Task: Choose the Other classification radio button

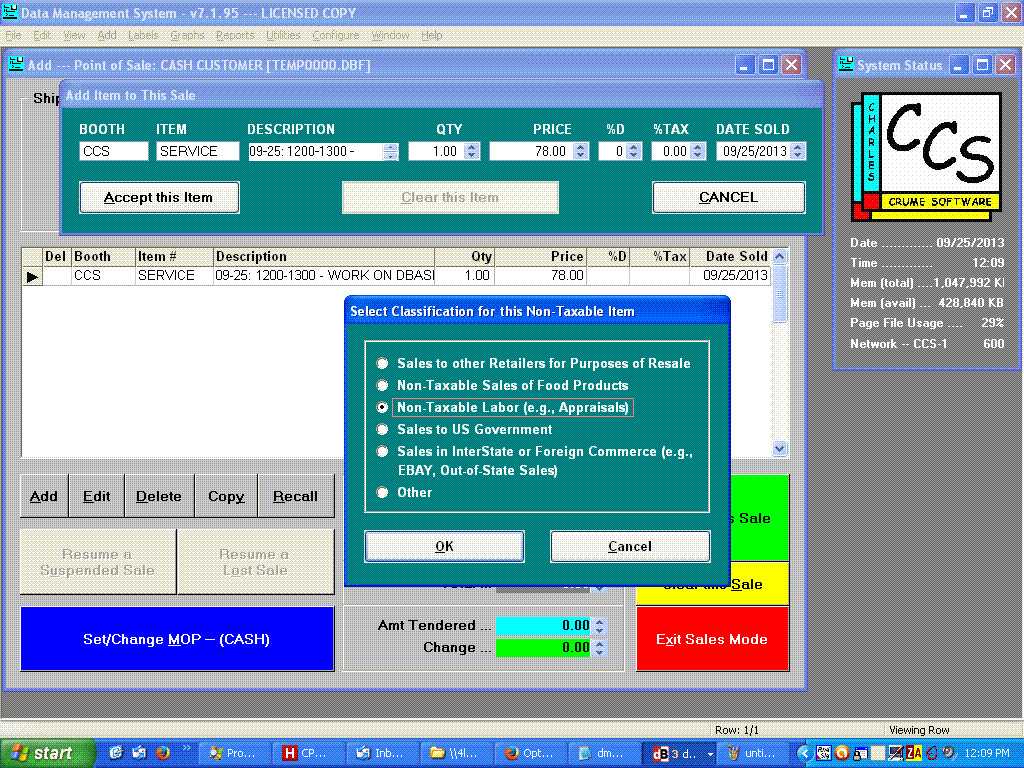Action: (382, 493)
